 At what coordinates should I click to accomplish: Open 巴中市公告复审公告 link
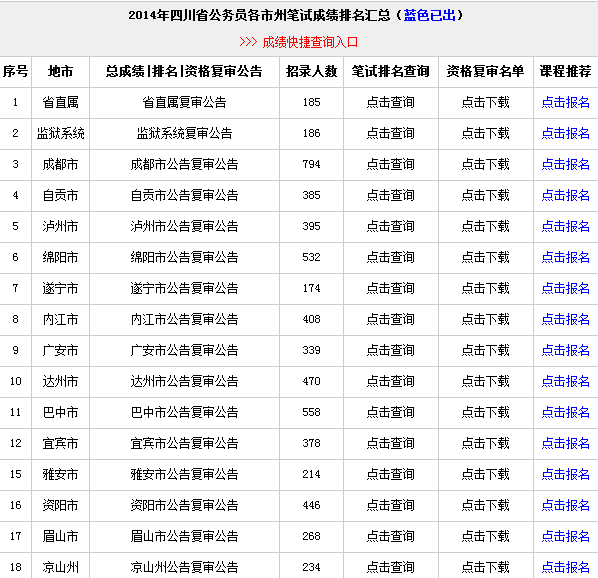tap(184, 412)
